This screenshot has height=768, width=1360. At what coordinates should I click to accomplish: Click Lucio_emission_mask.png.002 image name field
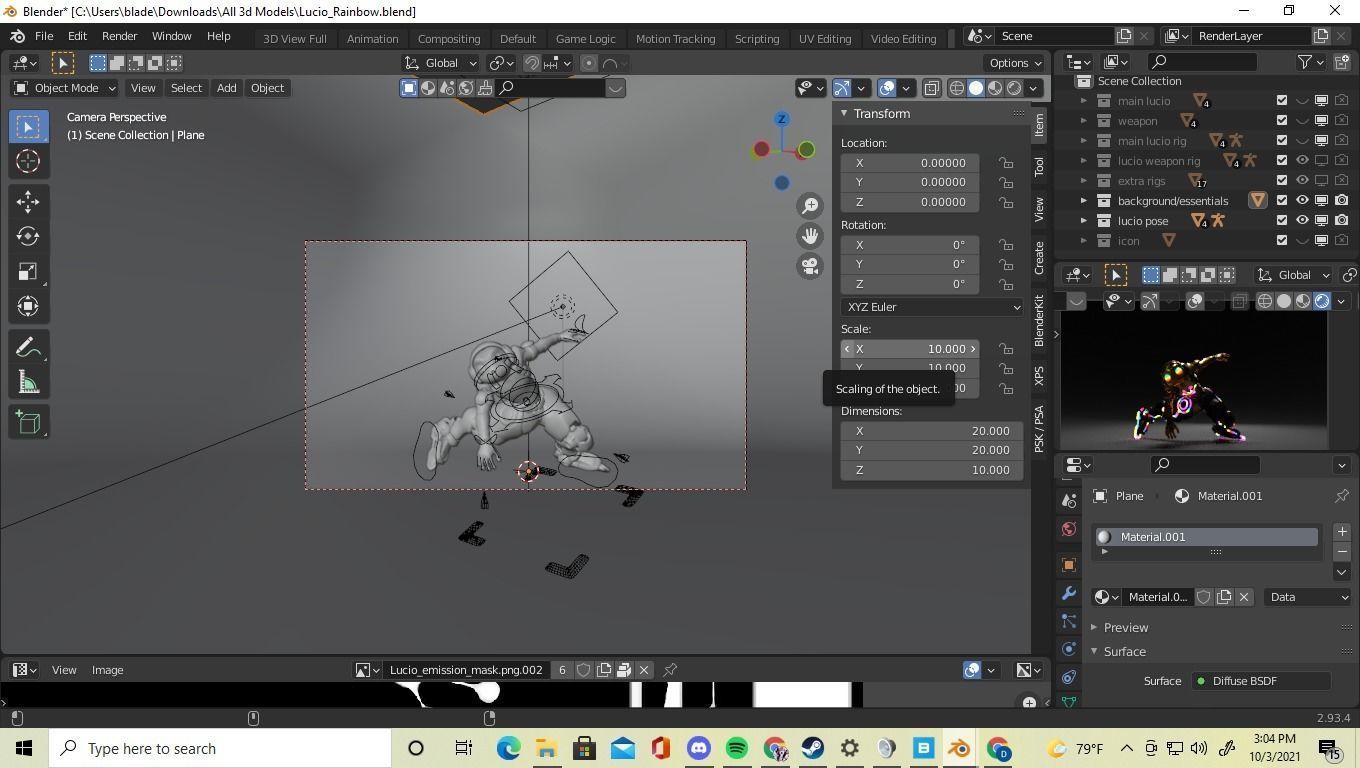pyautogui.click(x=466, y=670)
